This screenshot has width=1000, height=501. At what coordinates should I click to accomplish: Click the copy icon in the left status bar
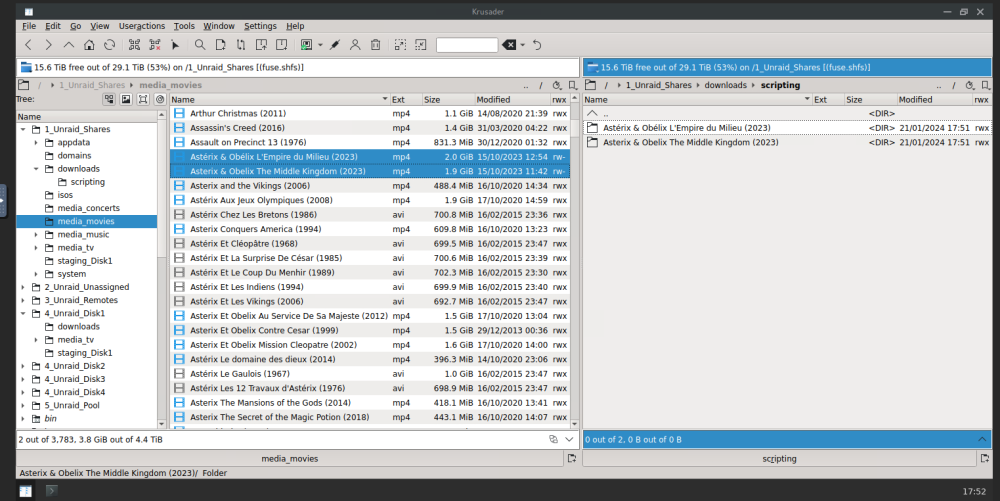tap(554, 439)
